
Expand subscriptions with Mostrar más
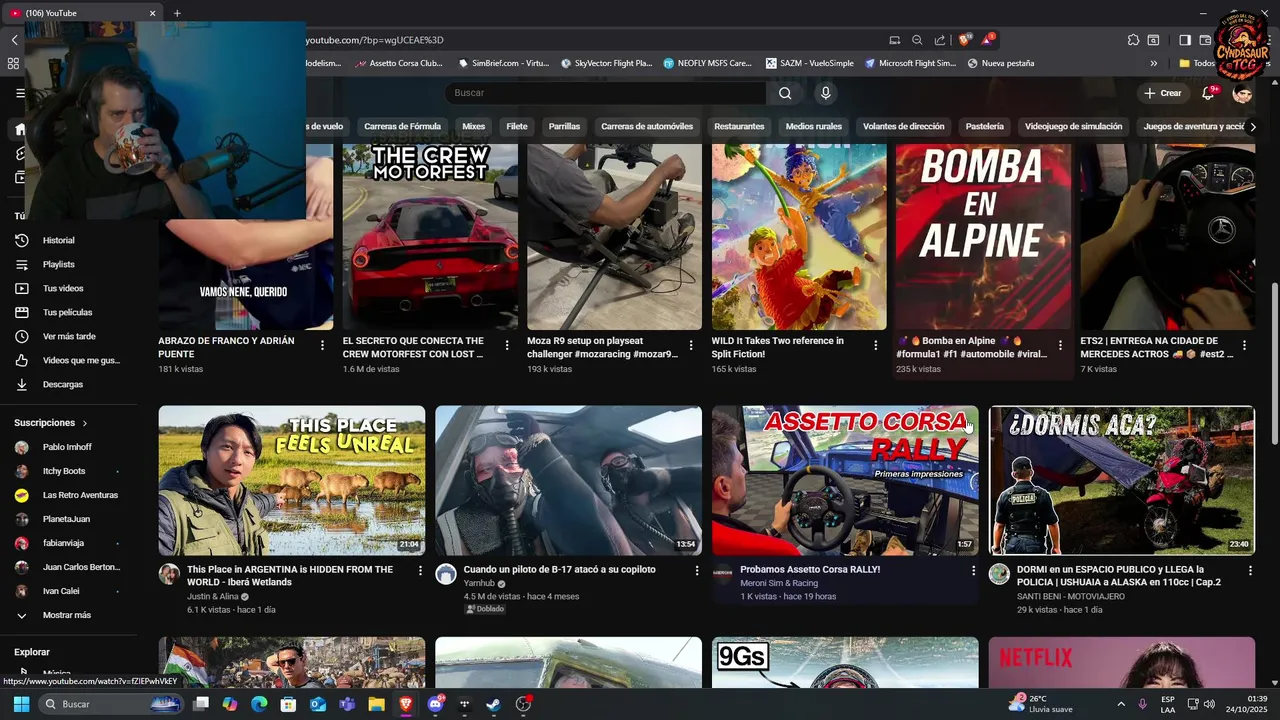click(x=68, y=615)
